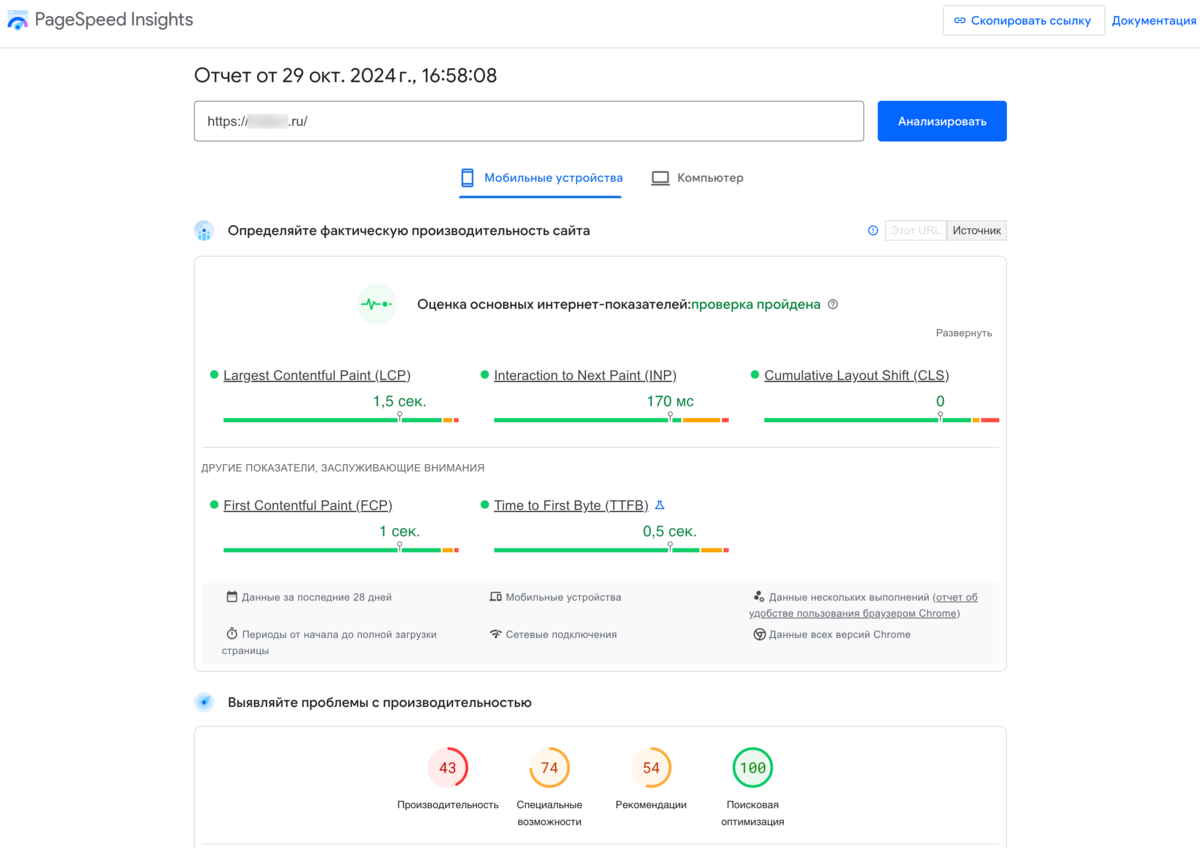This screenshot has width=1200, height=848.
Task: Click the Поисковая оптимизация gauge 100
Action: (752, 768)
